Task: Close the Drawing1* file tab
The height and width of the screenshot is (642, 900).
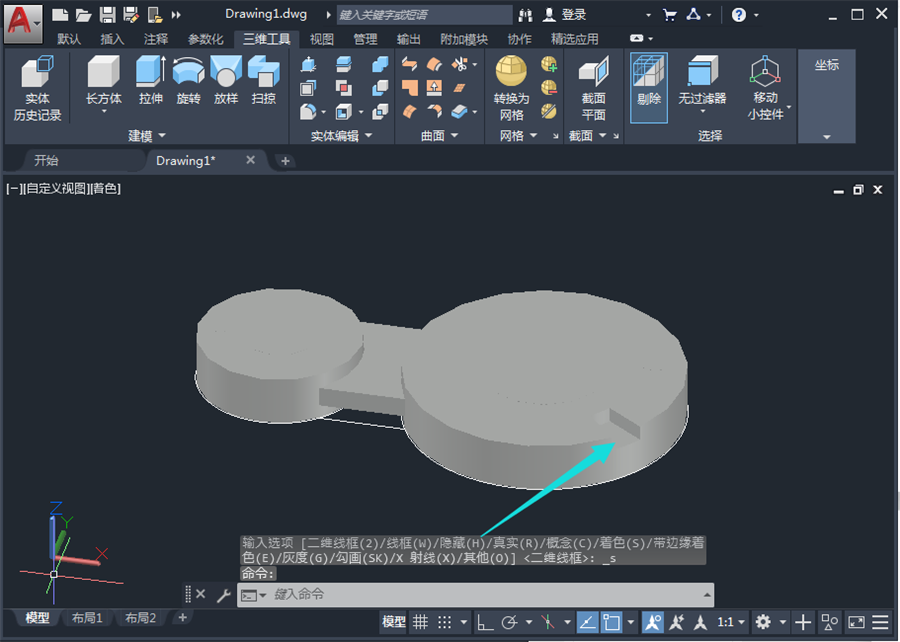Action: (250, 160)
